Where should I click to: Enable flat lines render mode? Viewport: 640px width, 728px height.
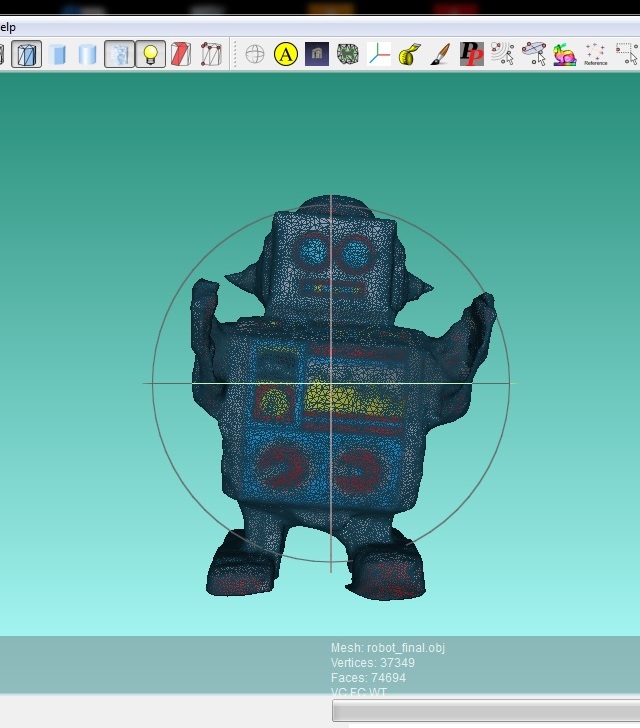27,54
